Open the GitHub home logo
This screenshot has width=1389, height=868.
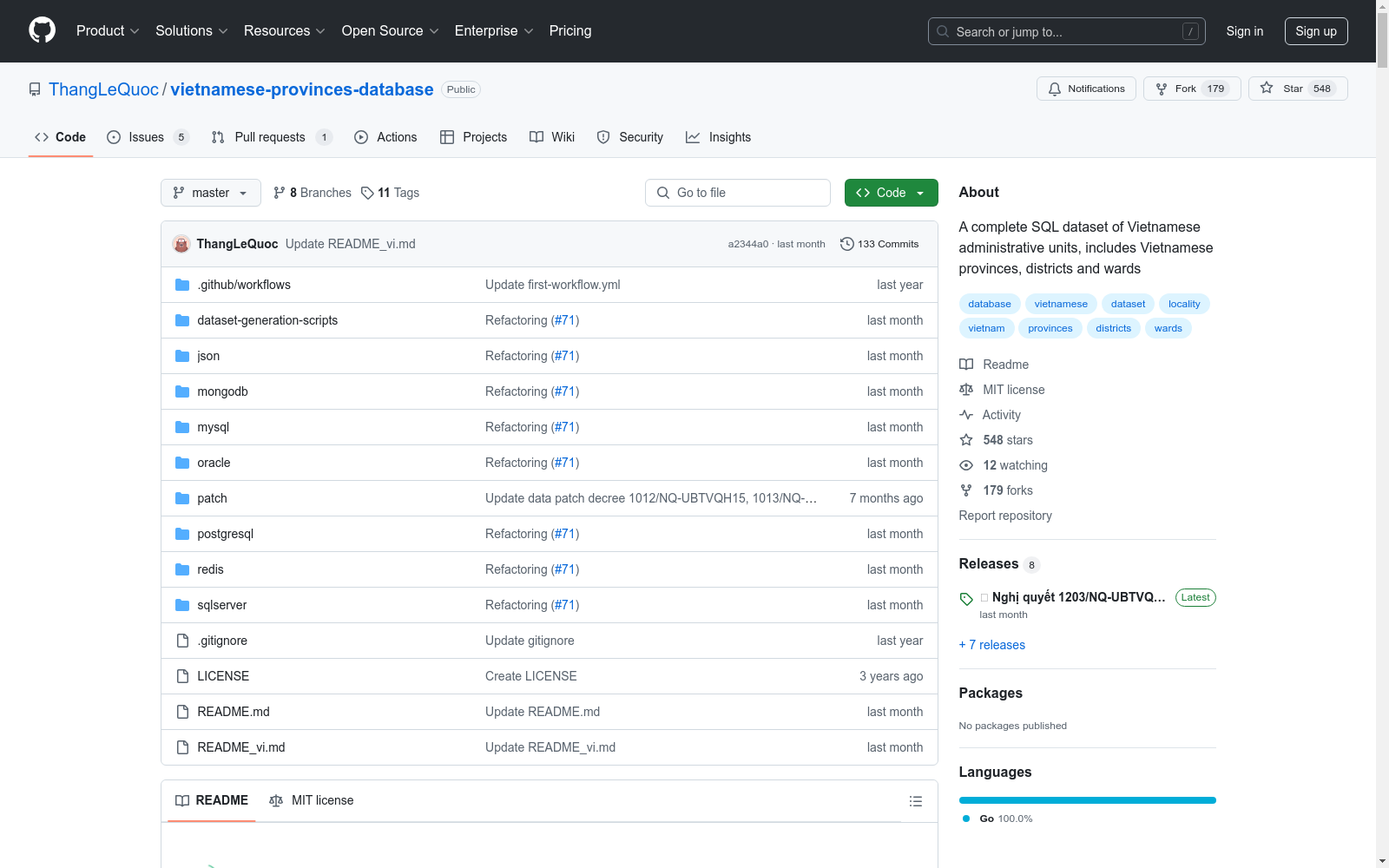(x=42, y=30)
